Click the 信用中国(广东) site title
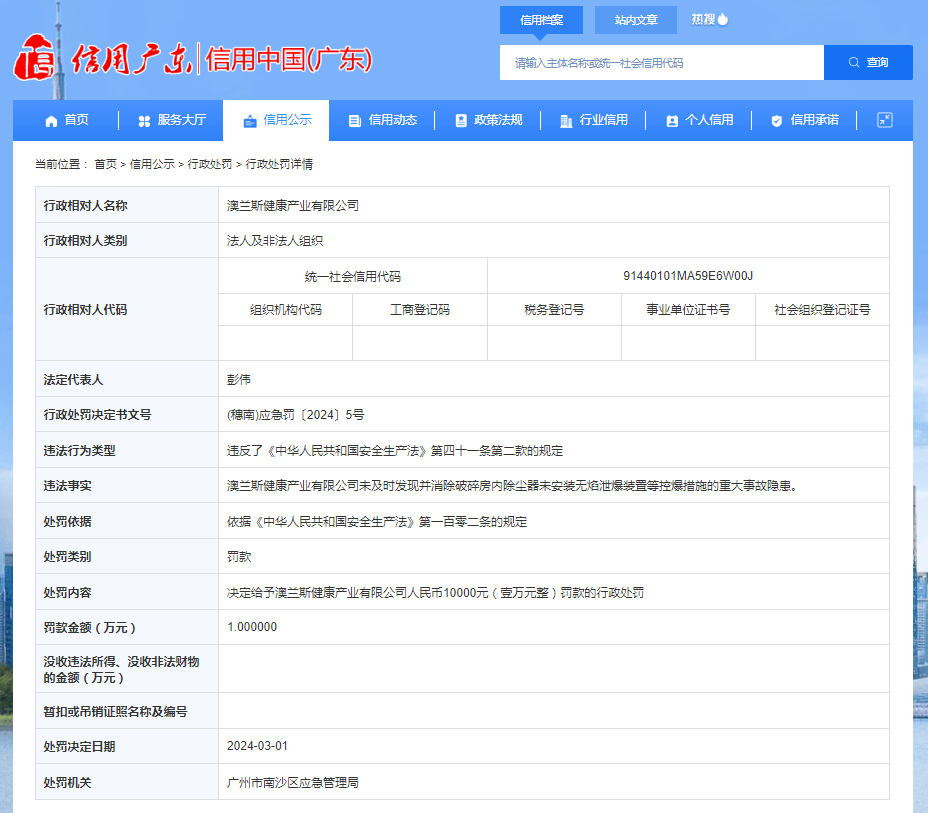This screenshot has width=928, height=813. pos(288,60)
